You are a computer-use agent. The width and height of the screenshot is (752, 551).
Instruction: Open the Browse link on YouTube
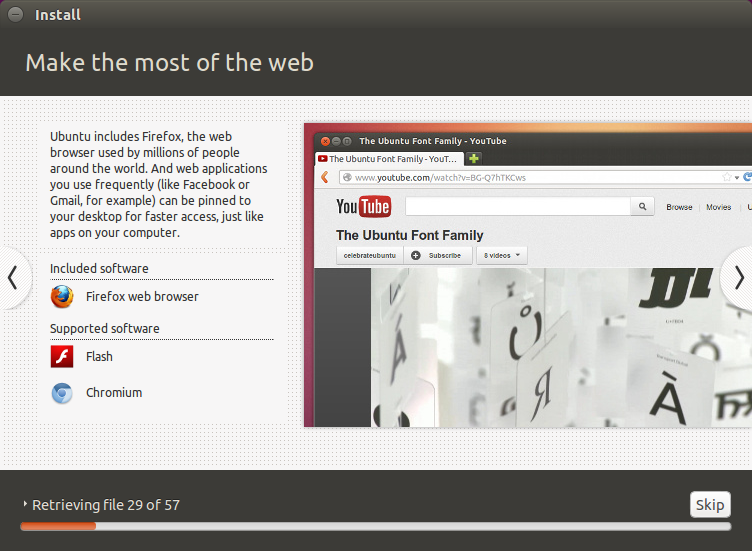(679, 207)
